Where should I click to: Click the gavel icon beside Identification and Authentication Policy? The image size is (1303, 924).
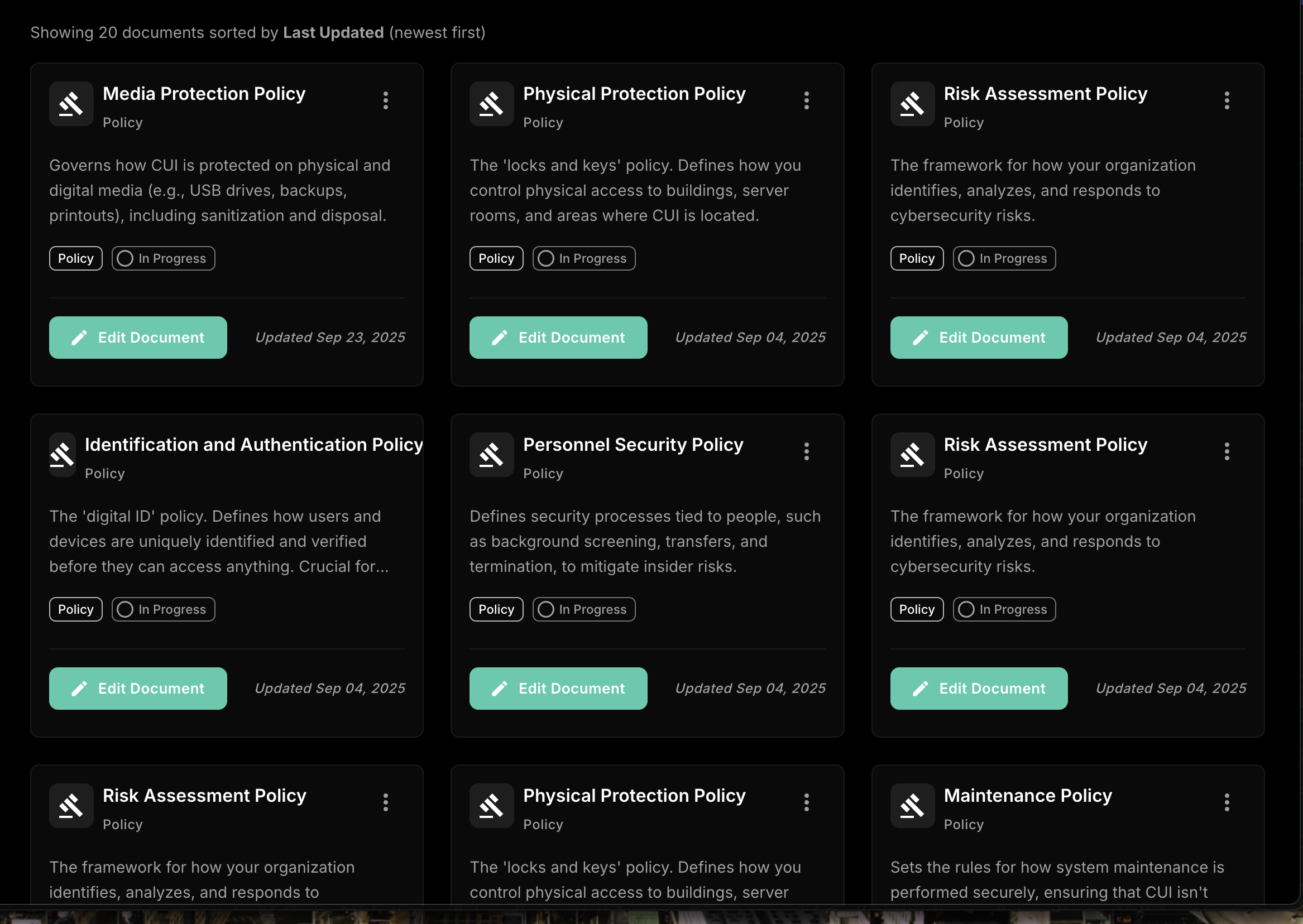[x=63, y=455]
